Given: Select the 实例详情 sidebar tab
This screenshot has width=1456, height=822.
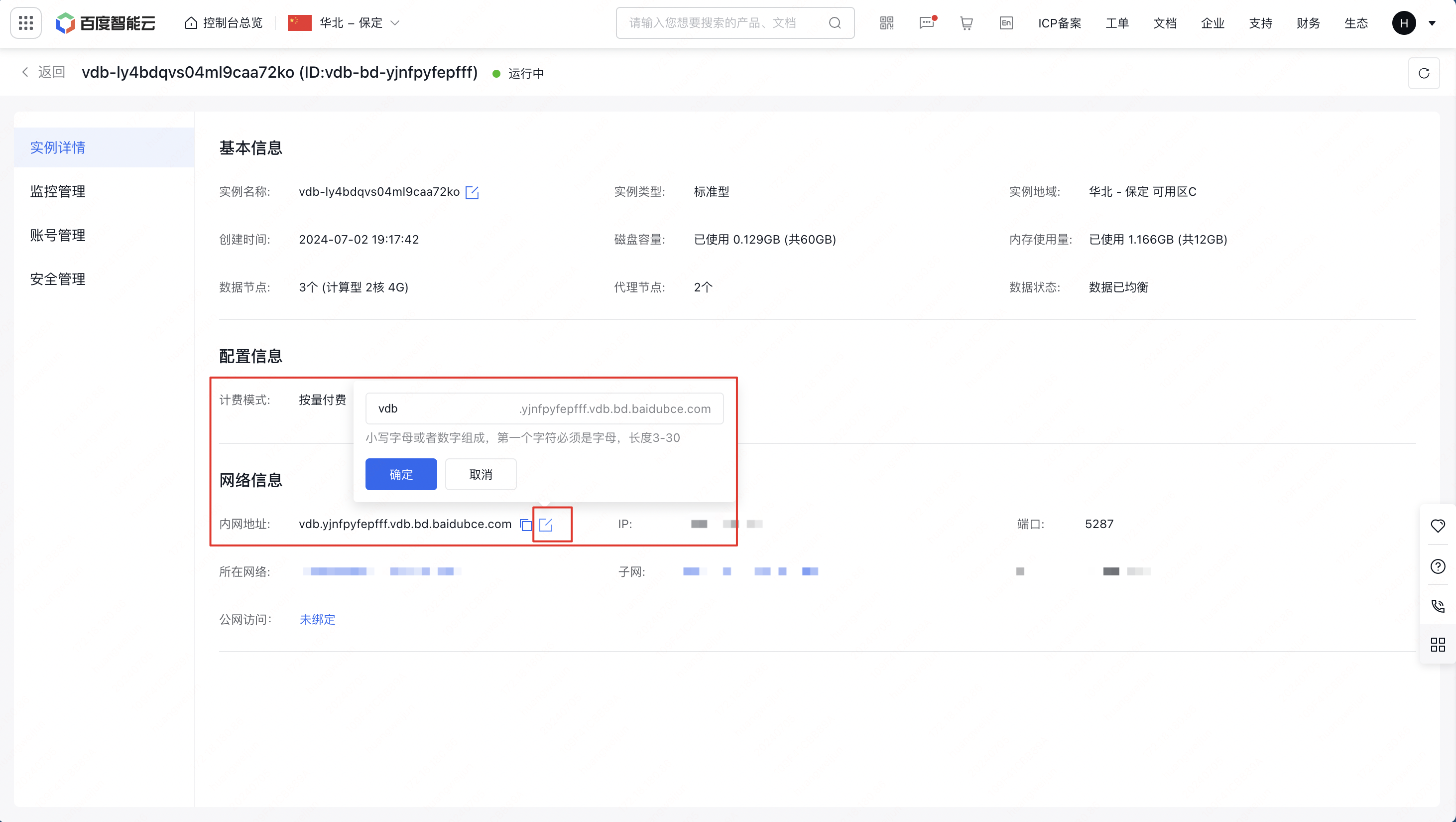Looking at the screenshot, I should click(105, 147).
